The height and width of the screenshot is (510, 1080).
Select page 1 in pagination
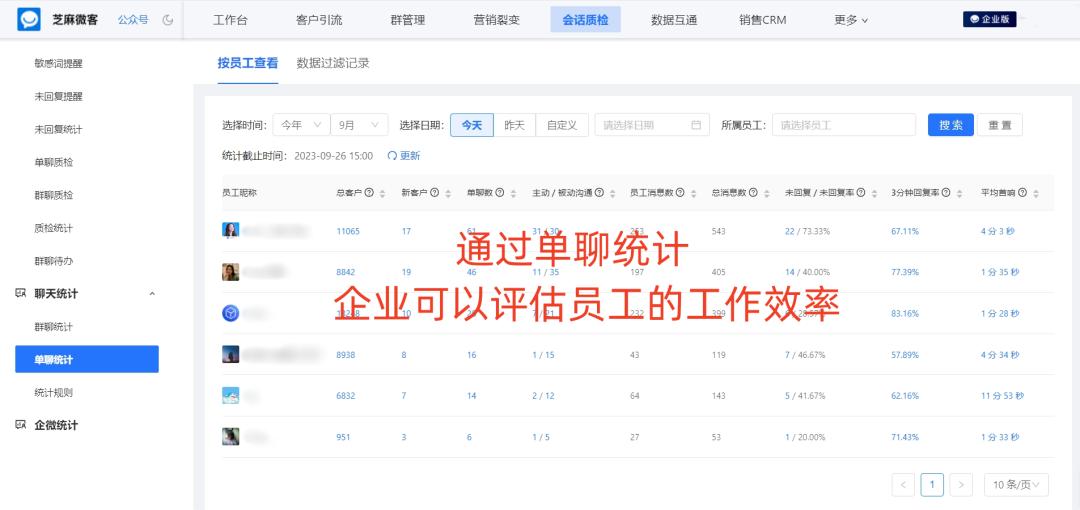[x=932, y=484]
